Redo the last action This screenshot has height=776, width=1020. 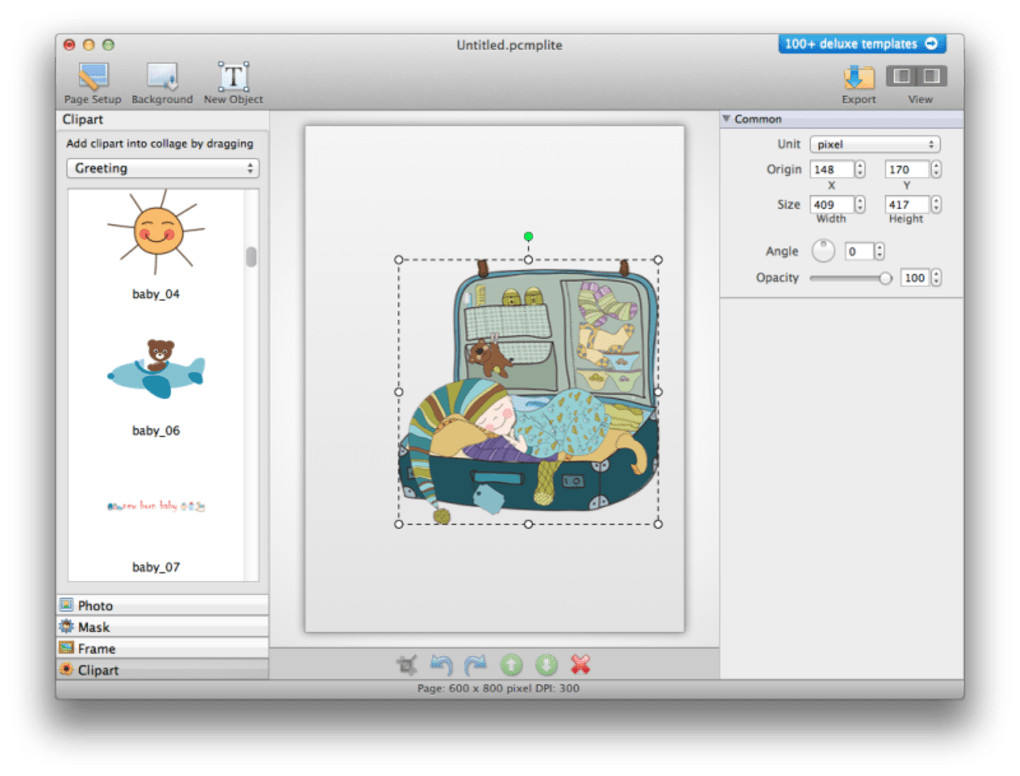[x=475, y=665]
